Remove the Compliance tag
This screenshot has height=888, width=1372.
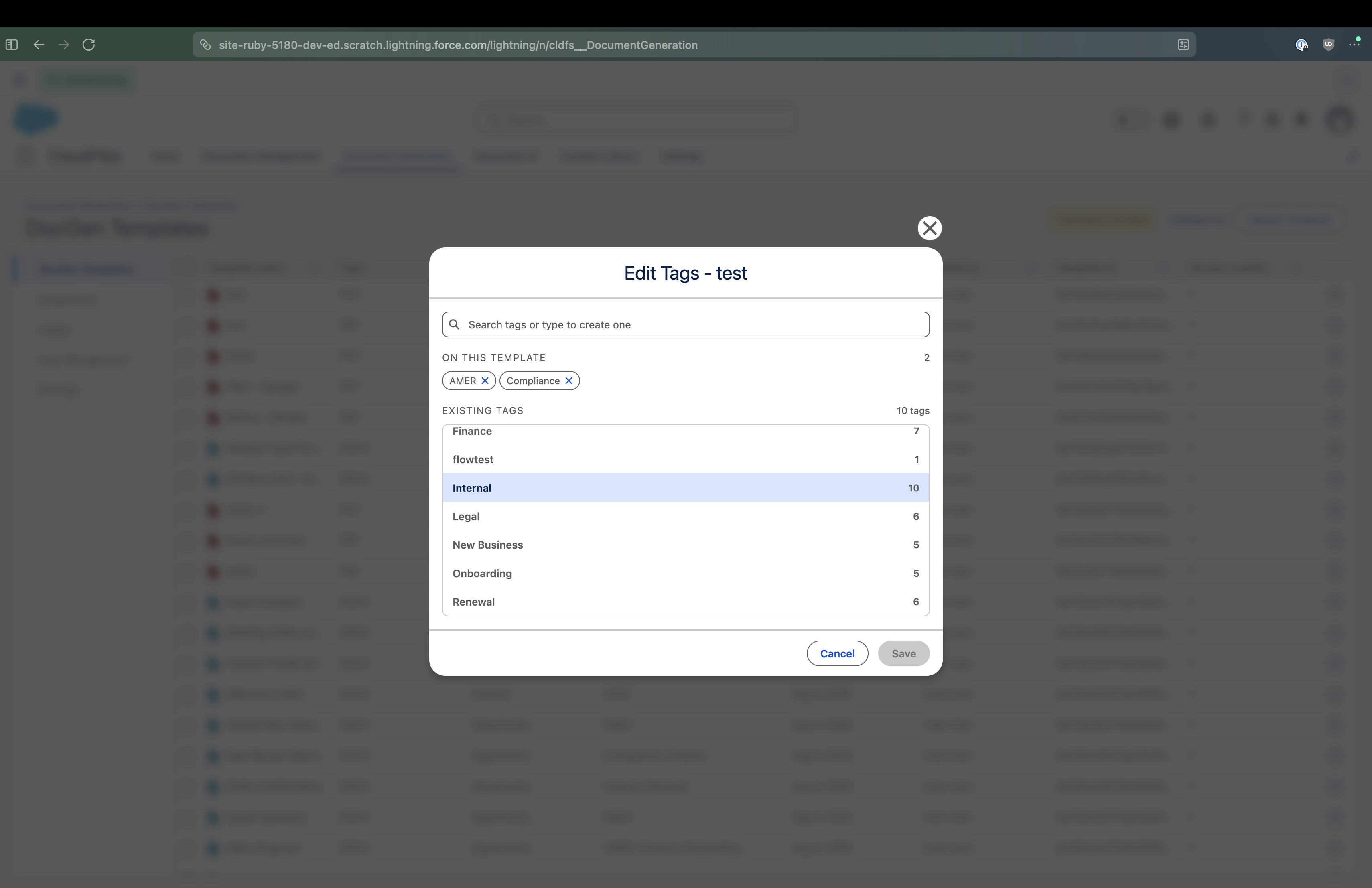[x=568, y=381]
